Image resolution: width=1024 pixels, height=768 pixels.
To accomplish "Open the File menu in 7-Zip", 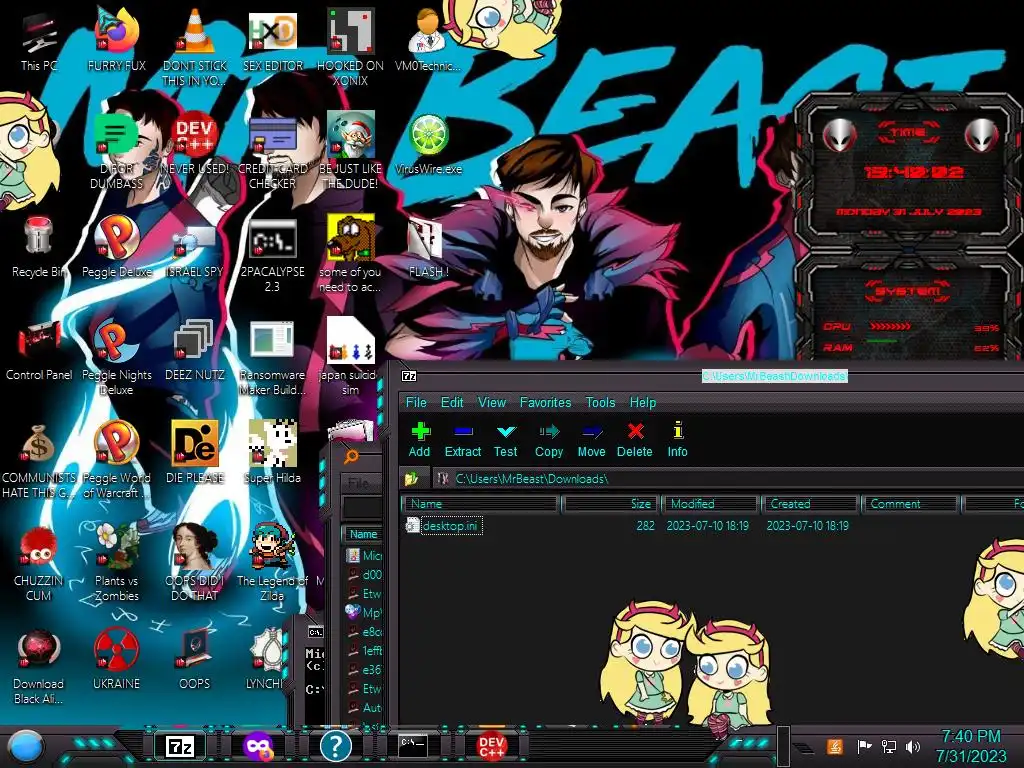I will [x=416, y=402].
